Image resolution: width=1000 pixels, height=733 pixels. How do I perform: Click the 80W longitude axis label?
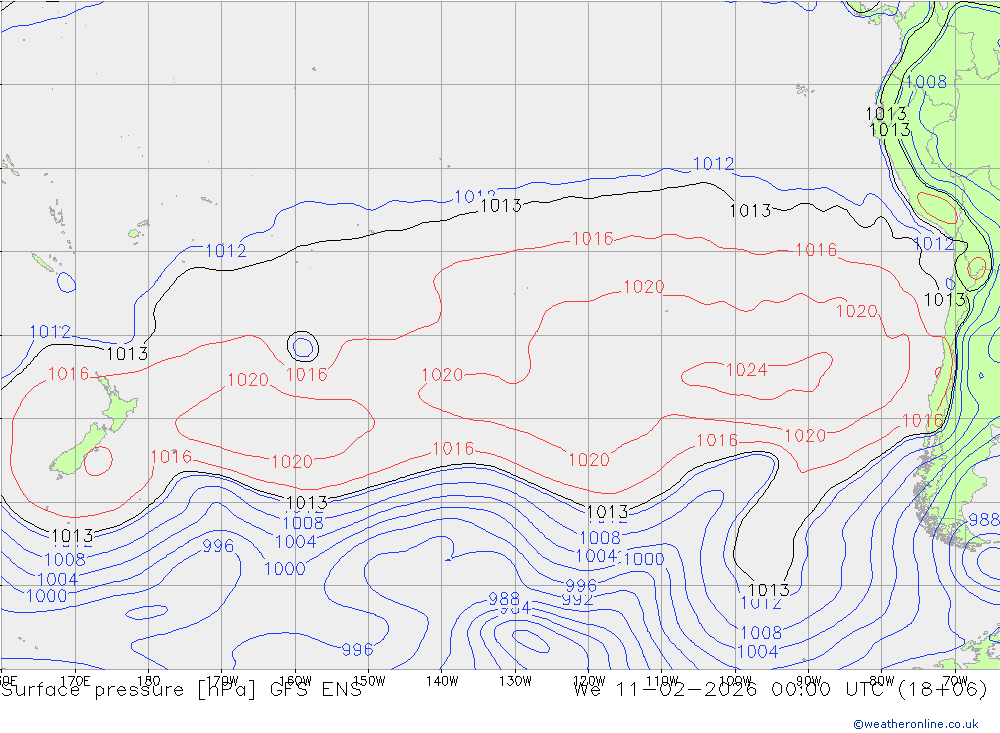point(882,681)
